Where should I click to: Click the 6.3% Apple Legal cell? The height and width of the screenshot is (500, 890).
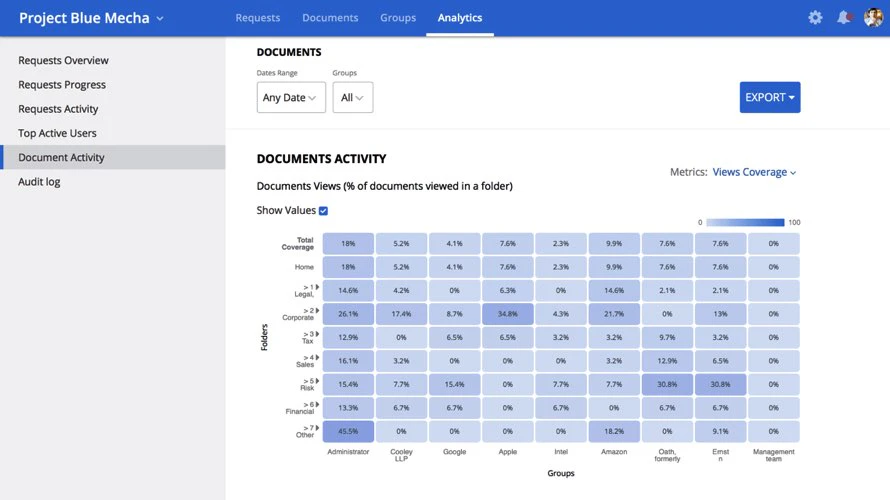pyautogui.click(x=507, y=290)
